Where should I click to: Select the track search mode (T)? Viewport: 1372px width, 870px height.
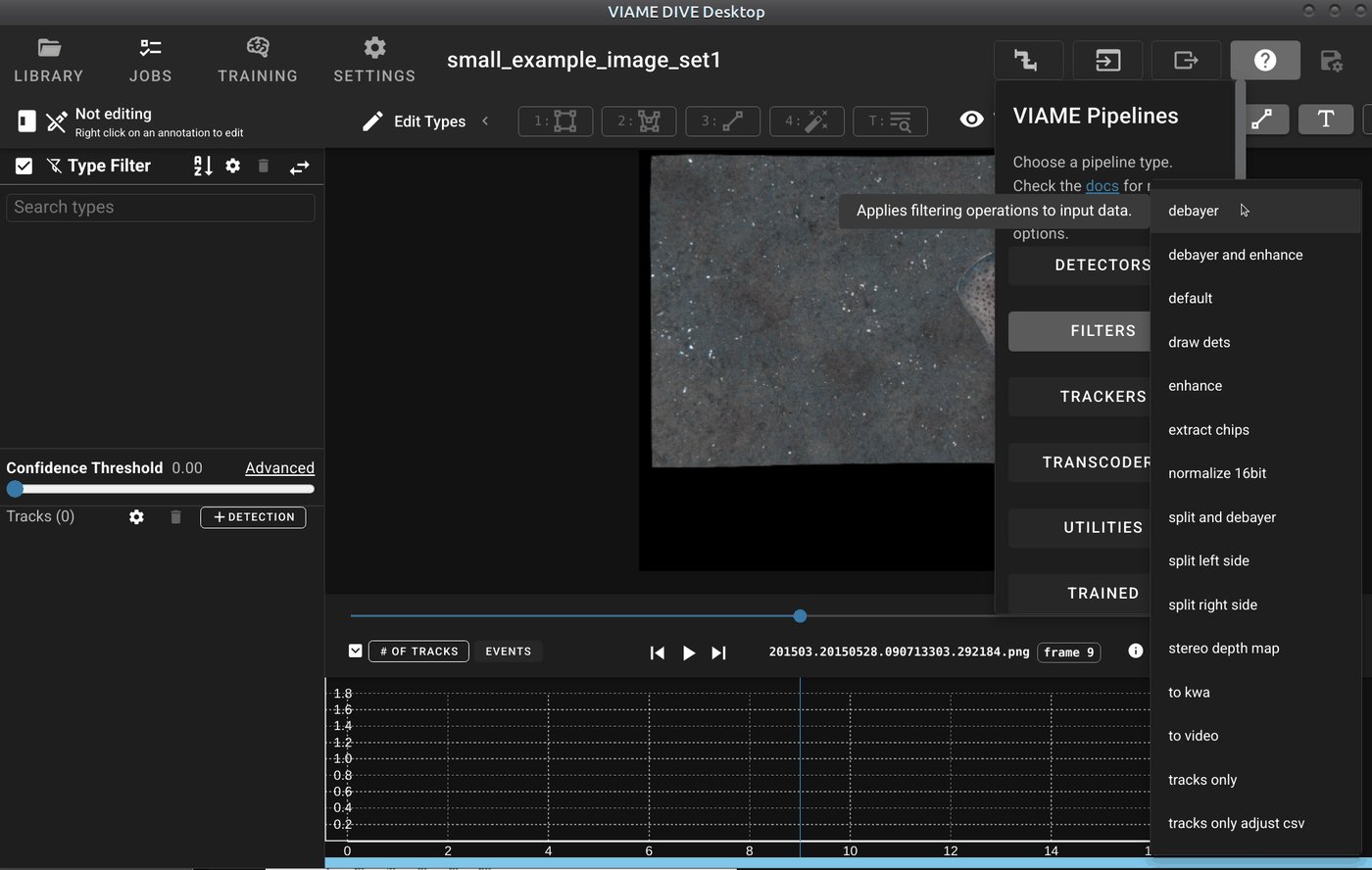(891, 121)
